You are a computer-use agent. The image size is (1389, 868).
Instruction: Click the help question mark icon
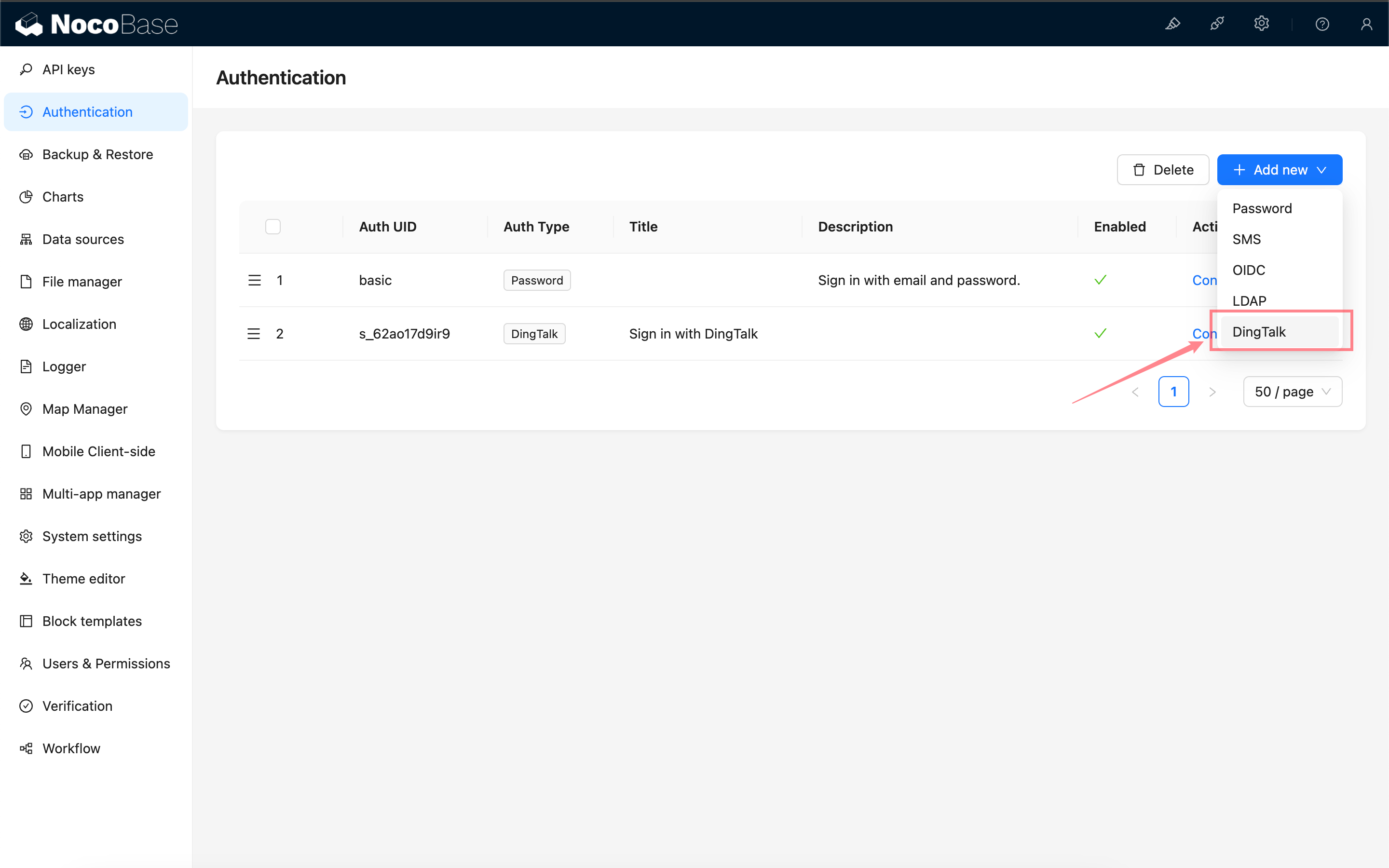click(x=1322, y=24)
